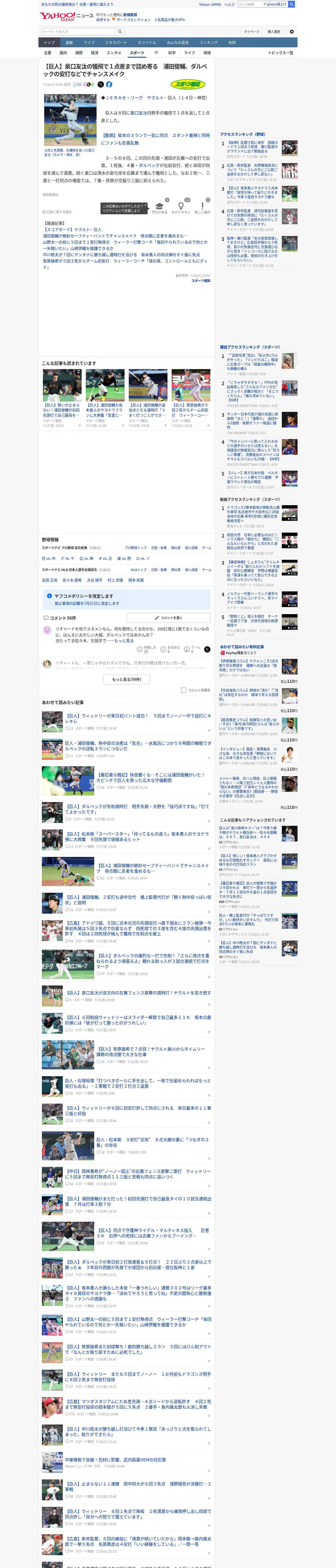Open the 泉口友汰が逆方向の左翼フェンス直撃 article
This screenshot has width=336, height=1568.
click(138, 992)
